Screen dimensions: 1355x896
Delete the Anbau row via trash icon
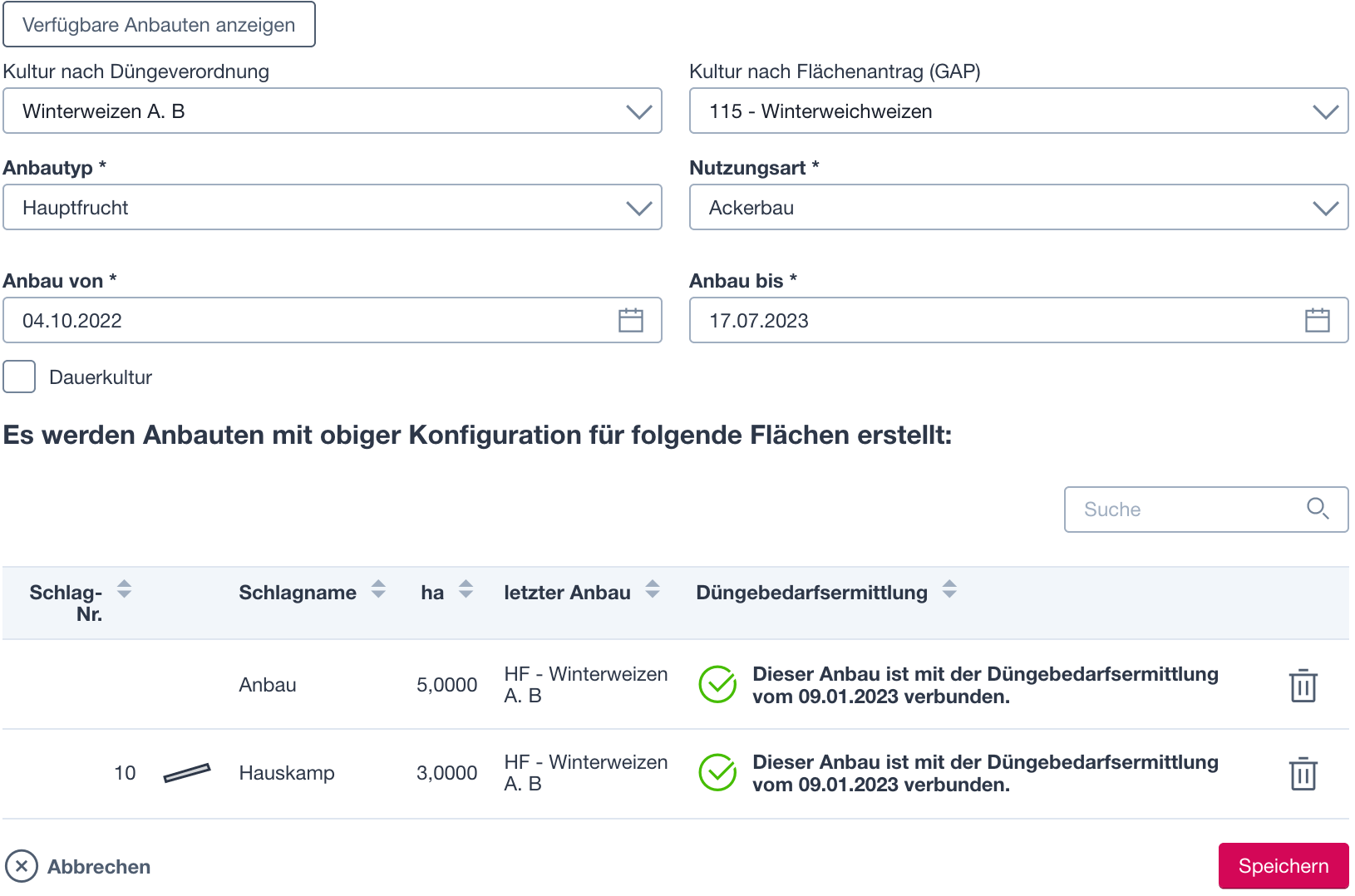coord(1303,686)
